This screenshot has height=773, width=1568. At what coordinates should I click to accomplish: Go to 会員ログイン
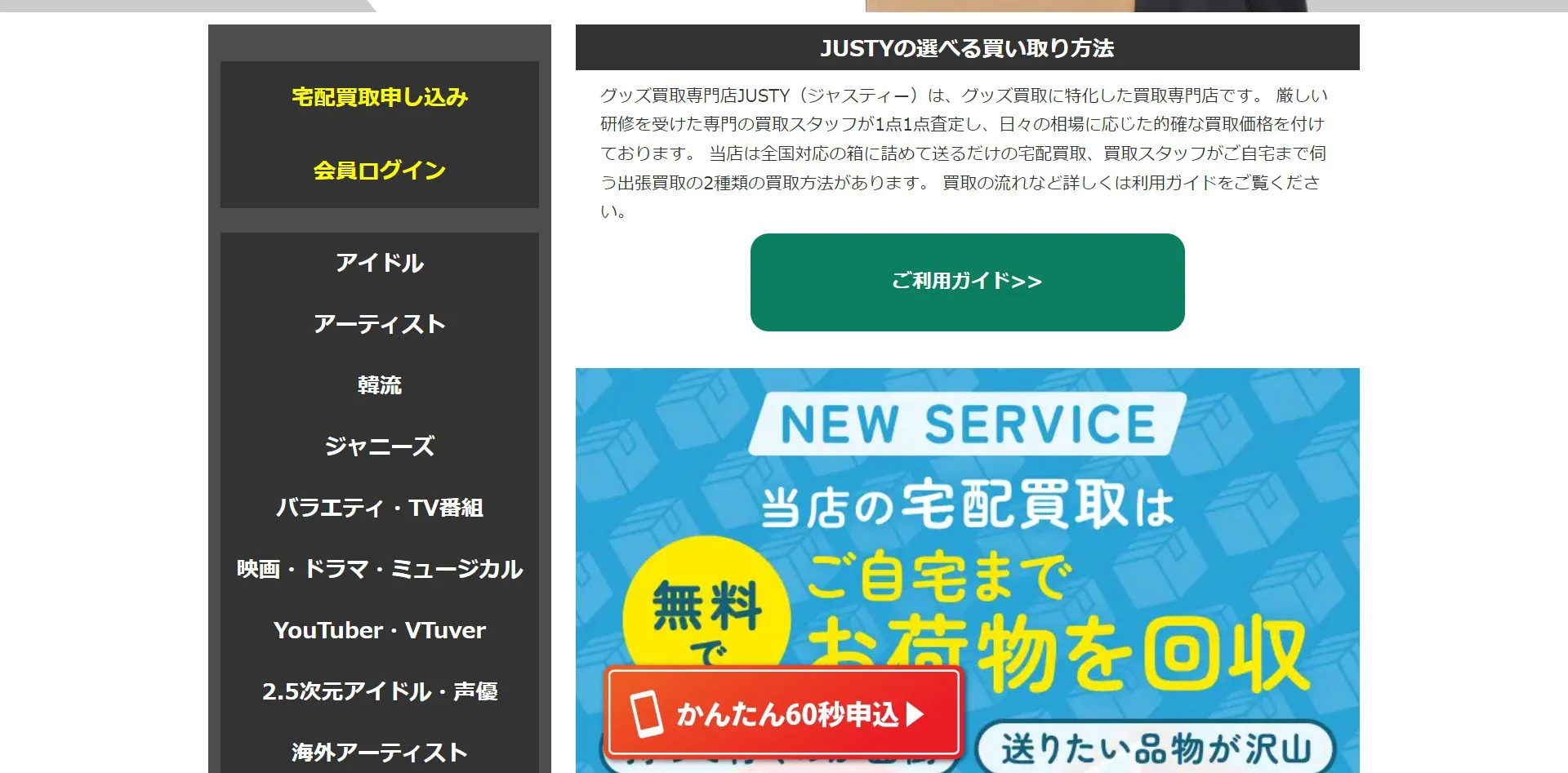[380, 171]
